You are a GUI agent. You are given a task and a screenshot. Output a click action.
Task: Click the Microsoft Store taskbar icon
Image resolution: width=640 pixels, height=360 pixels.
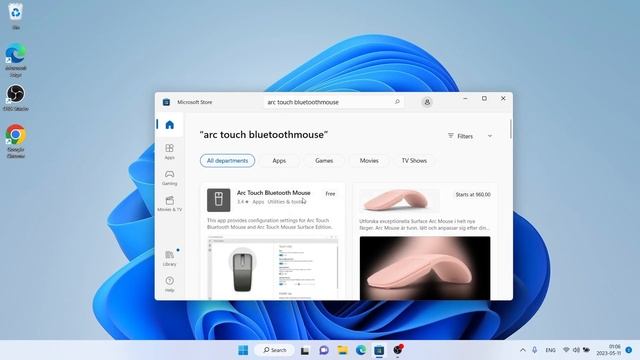pos(379,350)
